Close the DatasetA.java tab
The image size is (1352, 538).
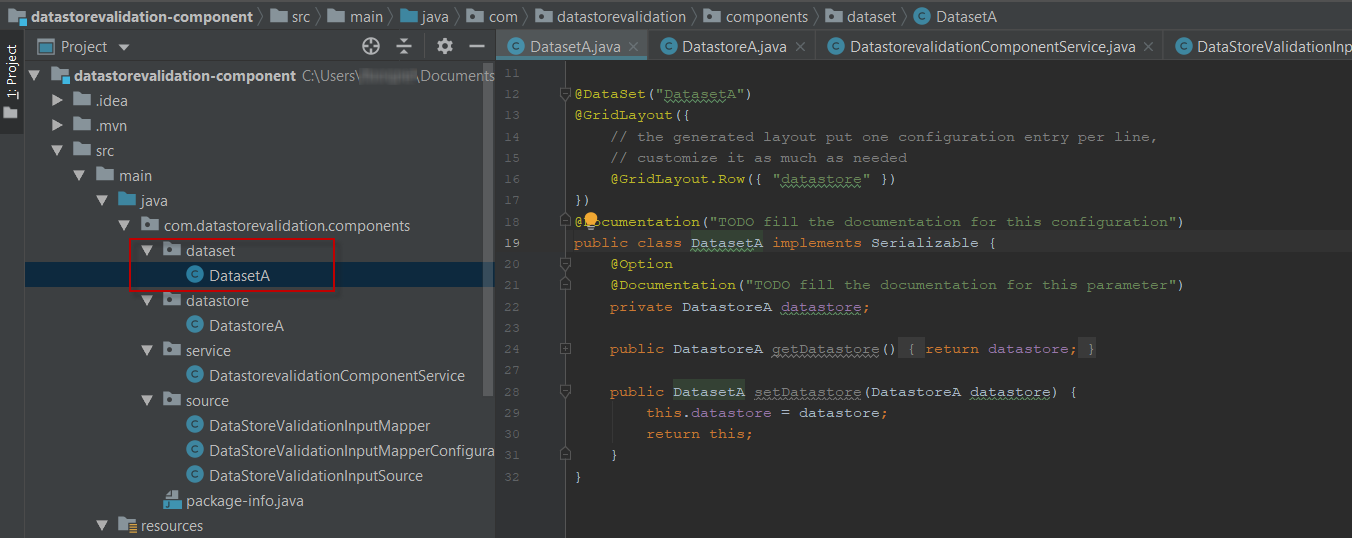[x=633, y=47]
